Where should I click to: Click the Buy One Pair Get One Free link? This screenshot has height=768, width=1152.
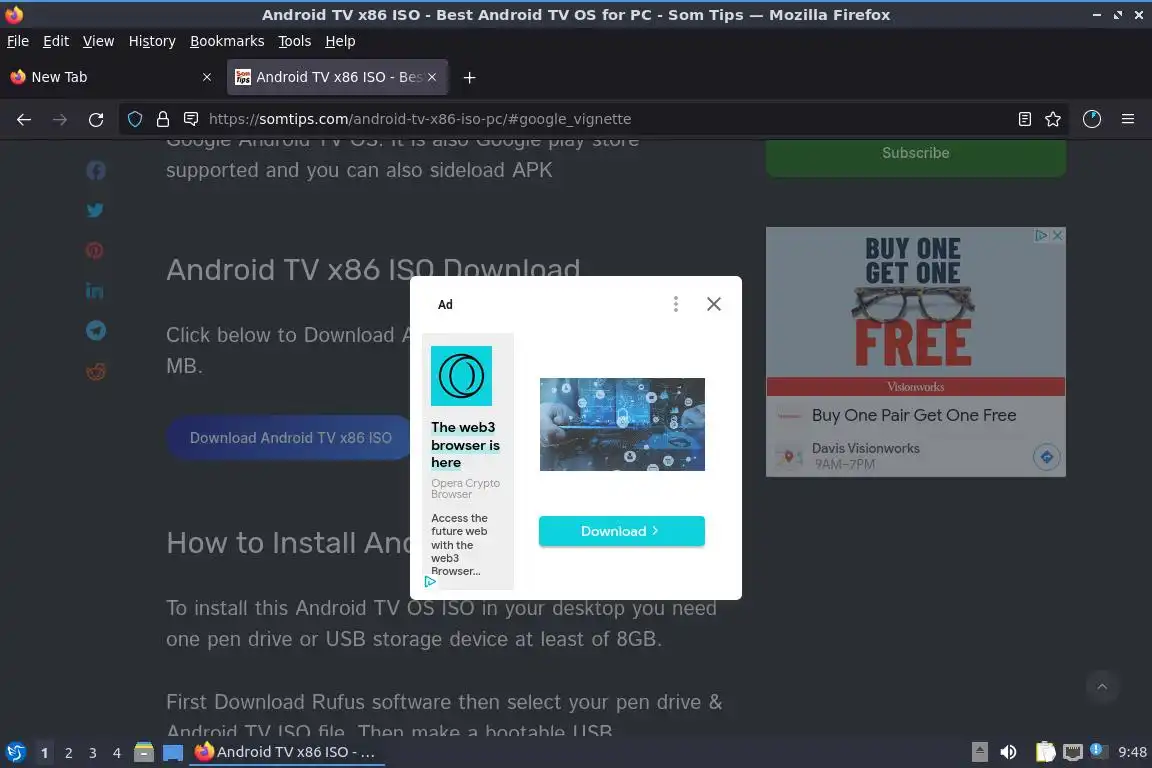pyautogui.click(x=914, y=415)
